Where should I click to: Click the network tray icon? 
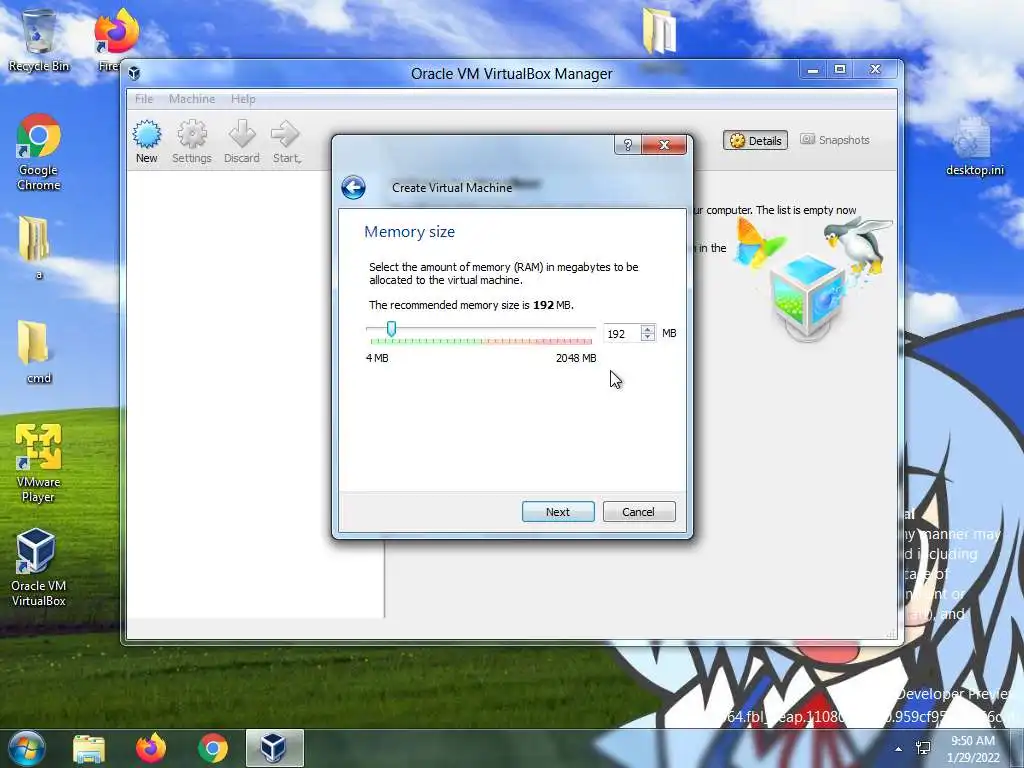click(x=923, y=748)
